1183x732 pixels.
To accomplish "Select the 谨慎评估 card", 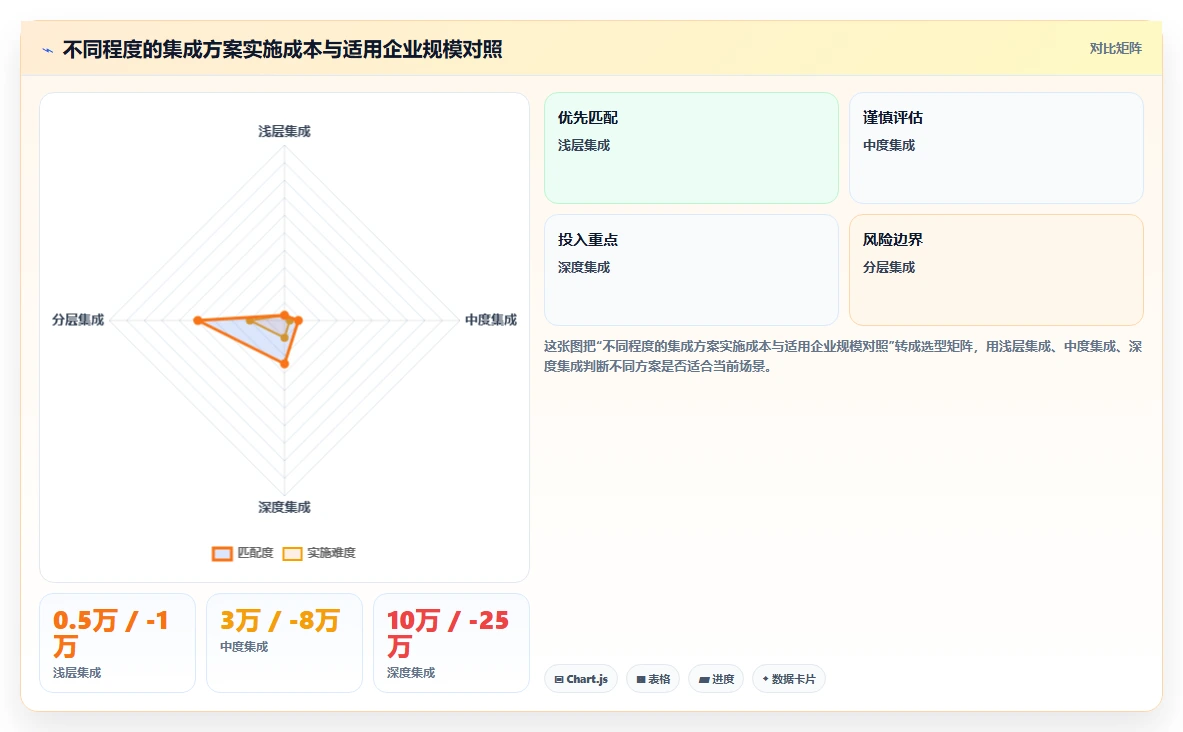I will [x=996, y=148].
